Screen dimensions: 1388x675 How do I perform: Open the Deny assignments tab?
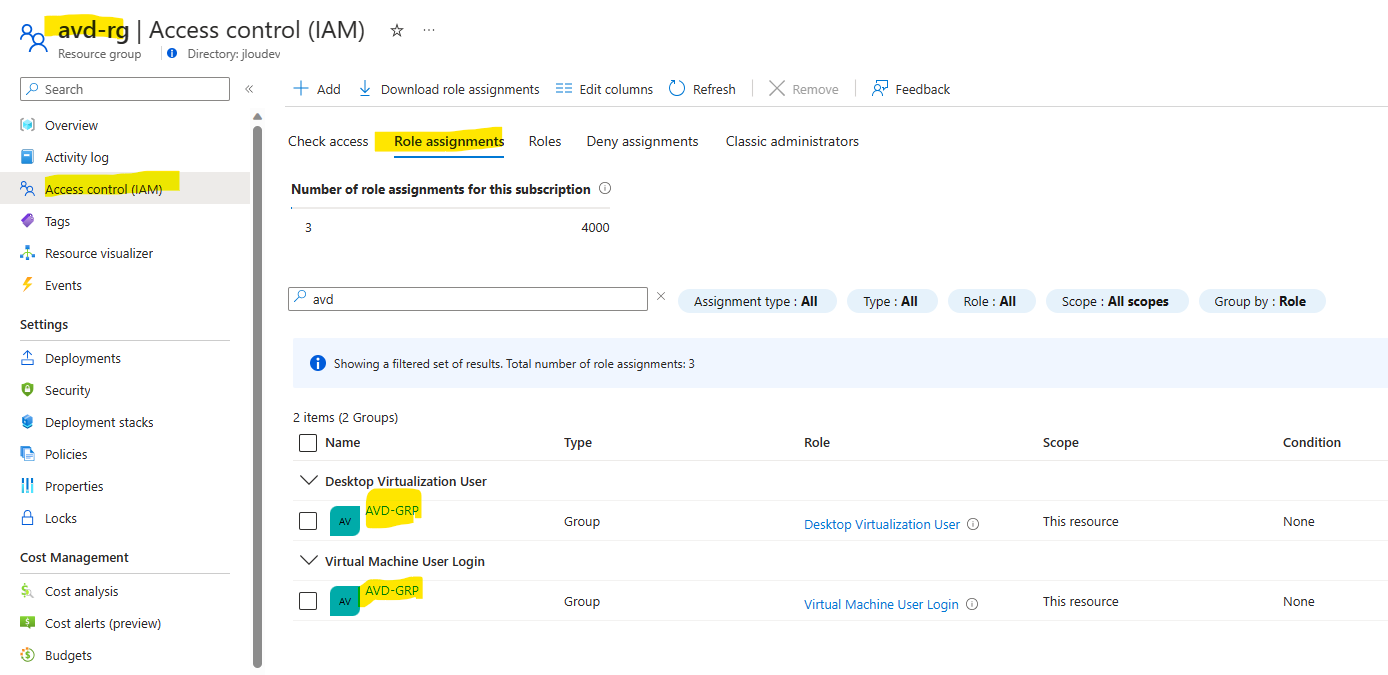click(x=643, y=141)
